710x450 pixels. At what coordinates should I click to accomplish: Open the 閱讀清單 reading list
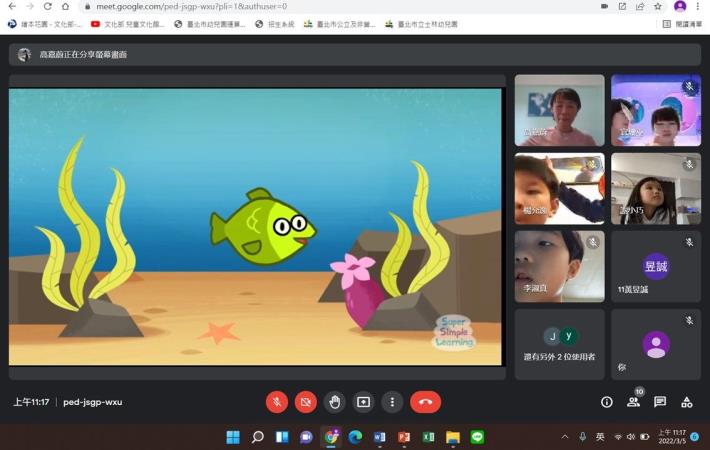tap(682, 23)
